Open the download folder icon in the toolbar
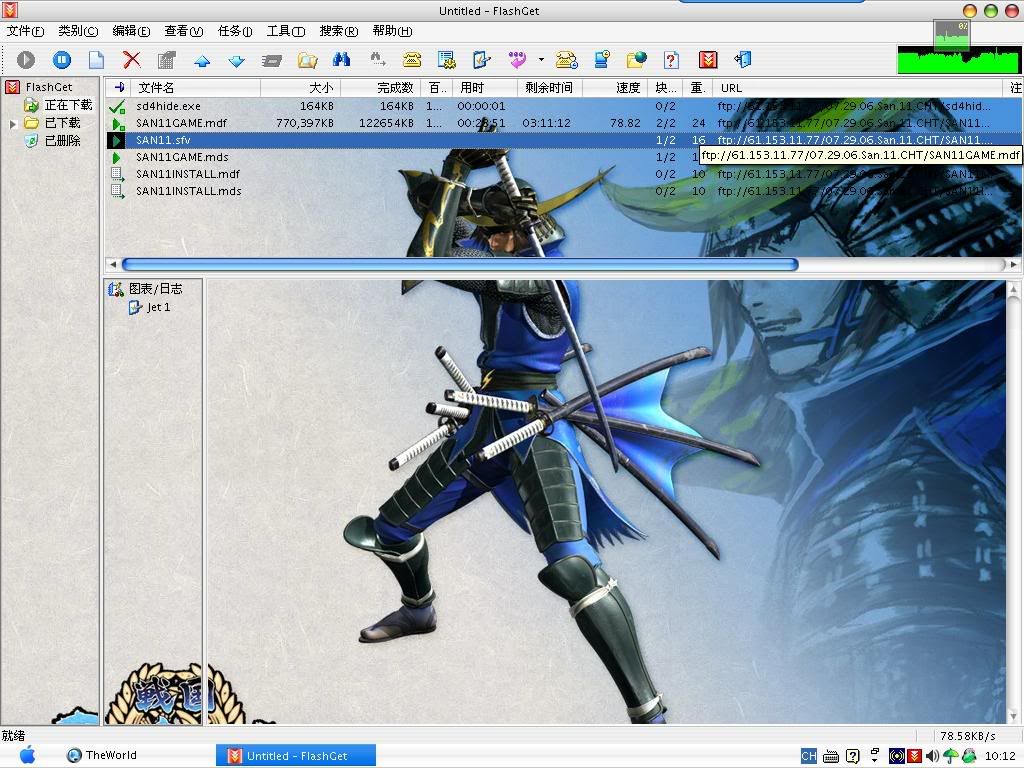 [x=307, y=61]
